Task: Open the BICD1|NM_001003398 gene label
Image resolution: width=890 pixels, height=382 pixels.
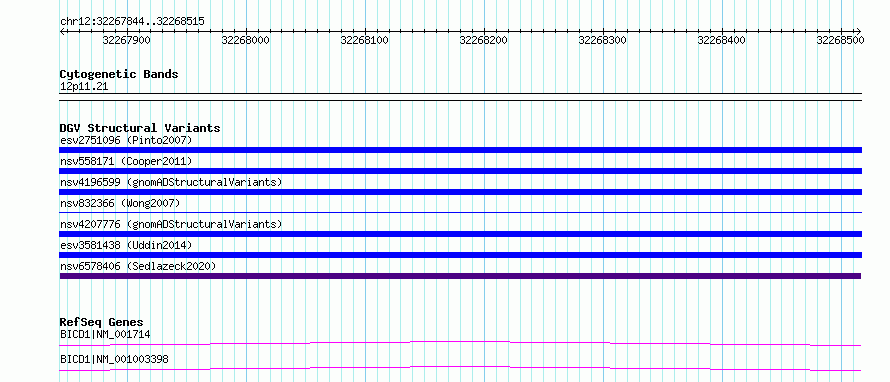Action: [114, 359]
